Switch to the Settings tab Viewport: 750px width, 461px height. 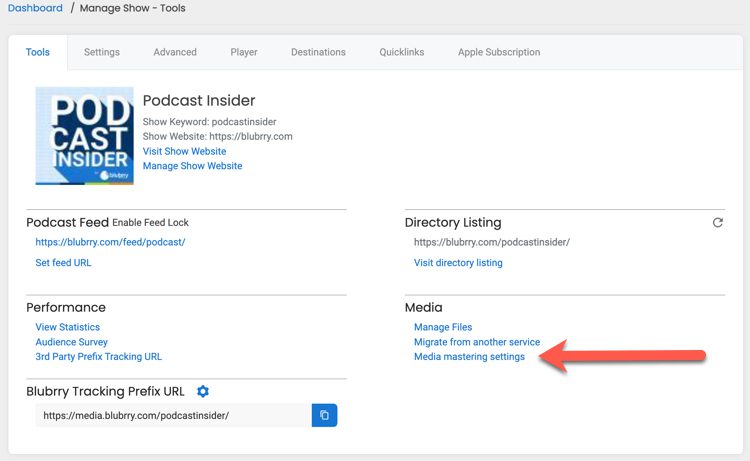pyautogui.click(x=102, y=52)
